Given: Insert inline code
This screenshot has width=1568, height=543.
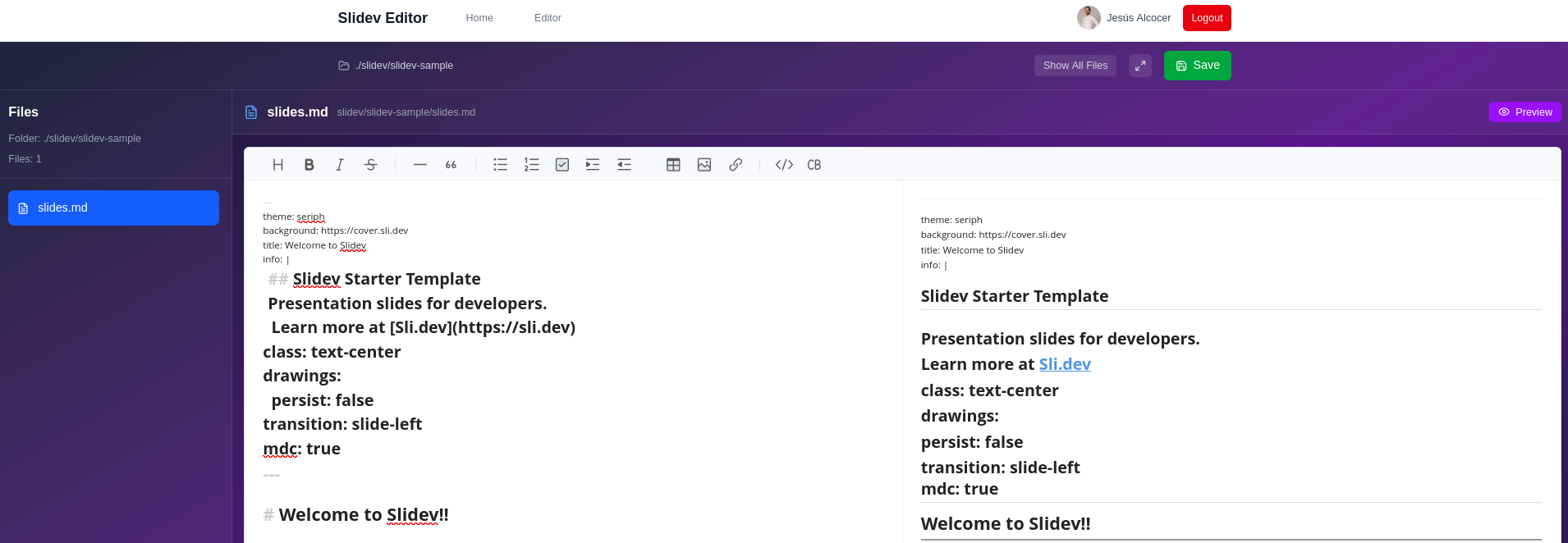Looking at the screenshot, I should [x=784, y=165].
